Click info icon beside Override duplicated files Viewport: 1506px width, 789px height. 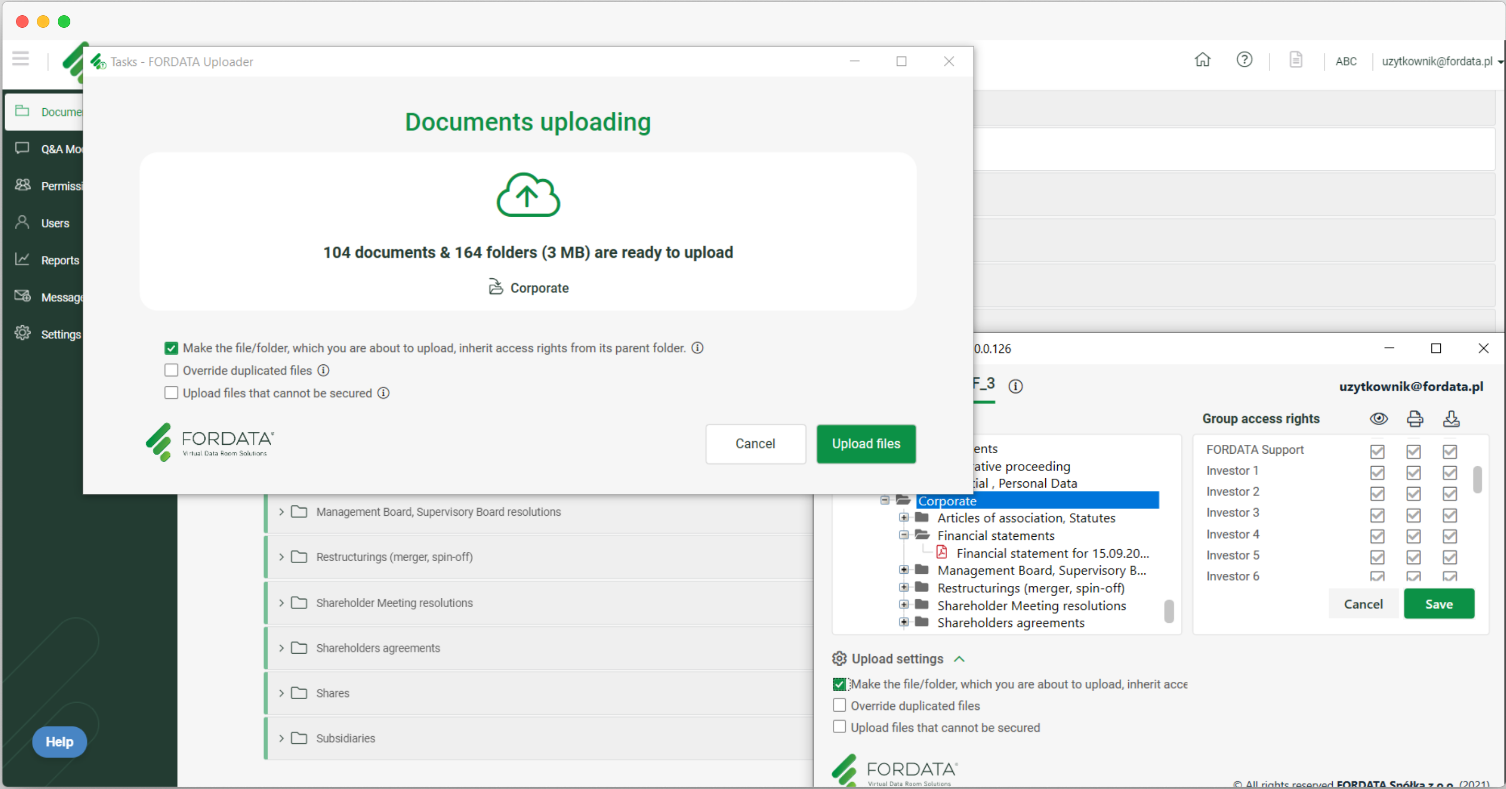323,371
